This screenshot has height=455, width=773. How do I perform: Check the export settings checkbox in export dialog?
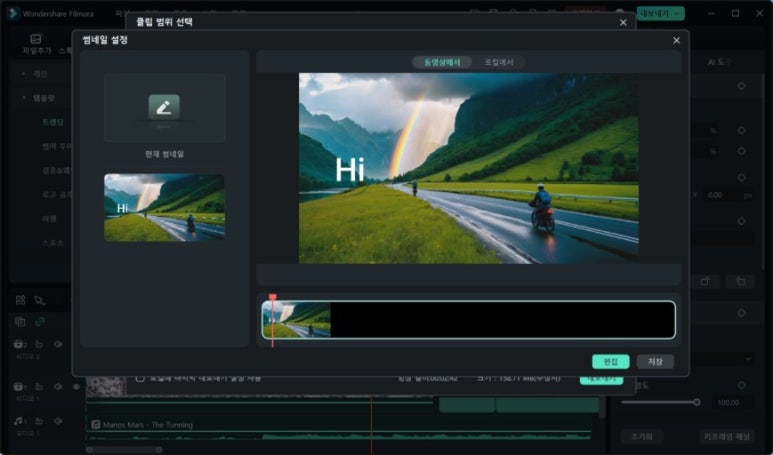(x=140, y=378)
